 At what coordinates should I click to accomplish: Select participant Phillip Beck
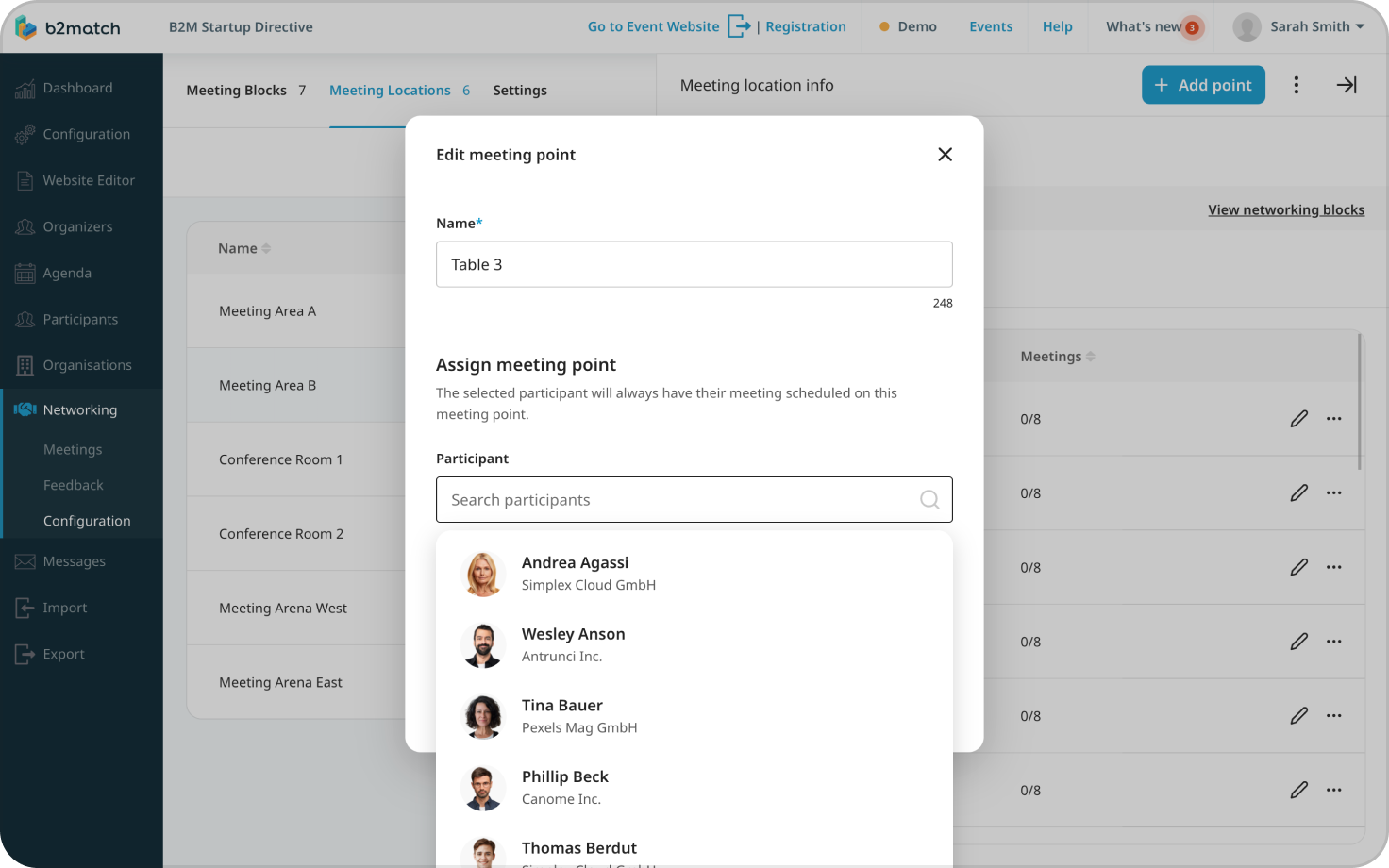coord(694,788)
